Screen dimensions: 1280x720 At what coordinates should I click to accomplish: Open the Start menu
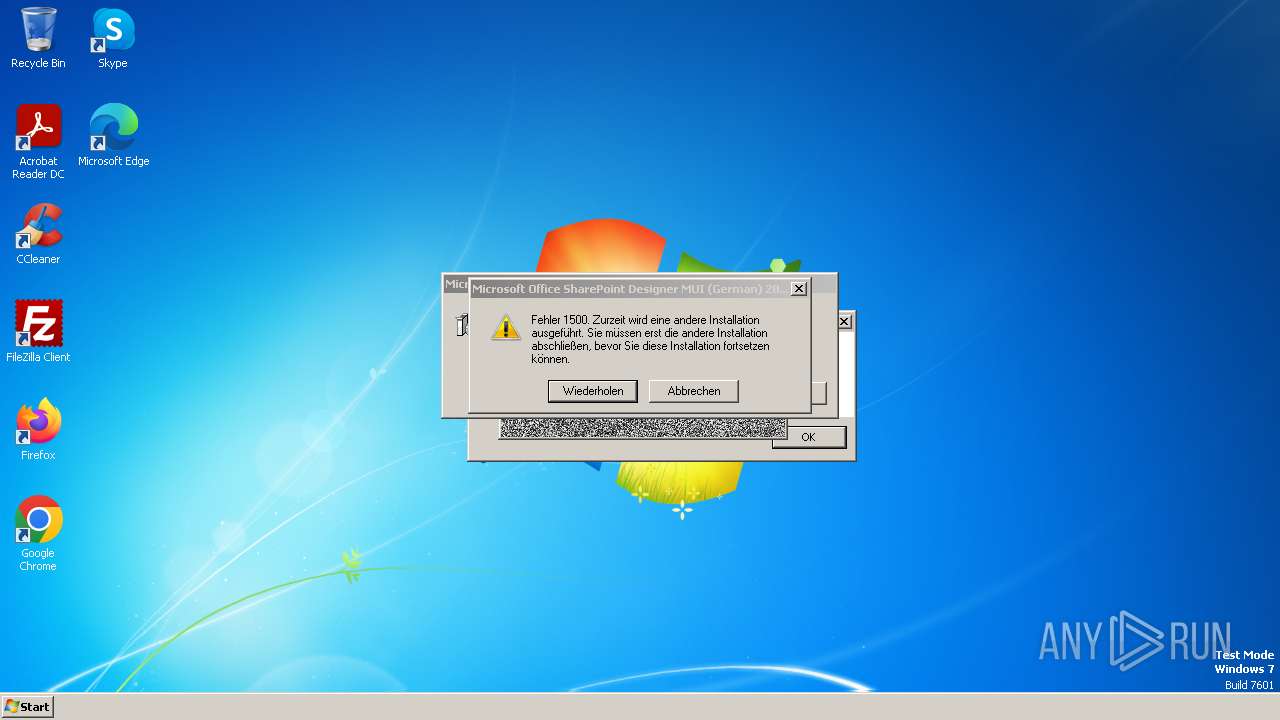[27, 707]
